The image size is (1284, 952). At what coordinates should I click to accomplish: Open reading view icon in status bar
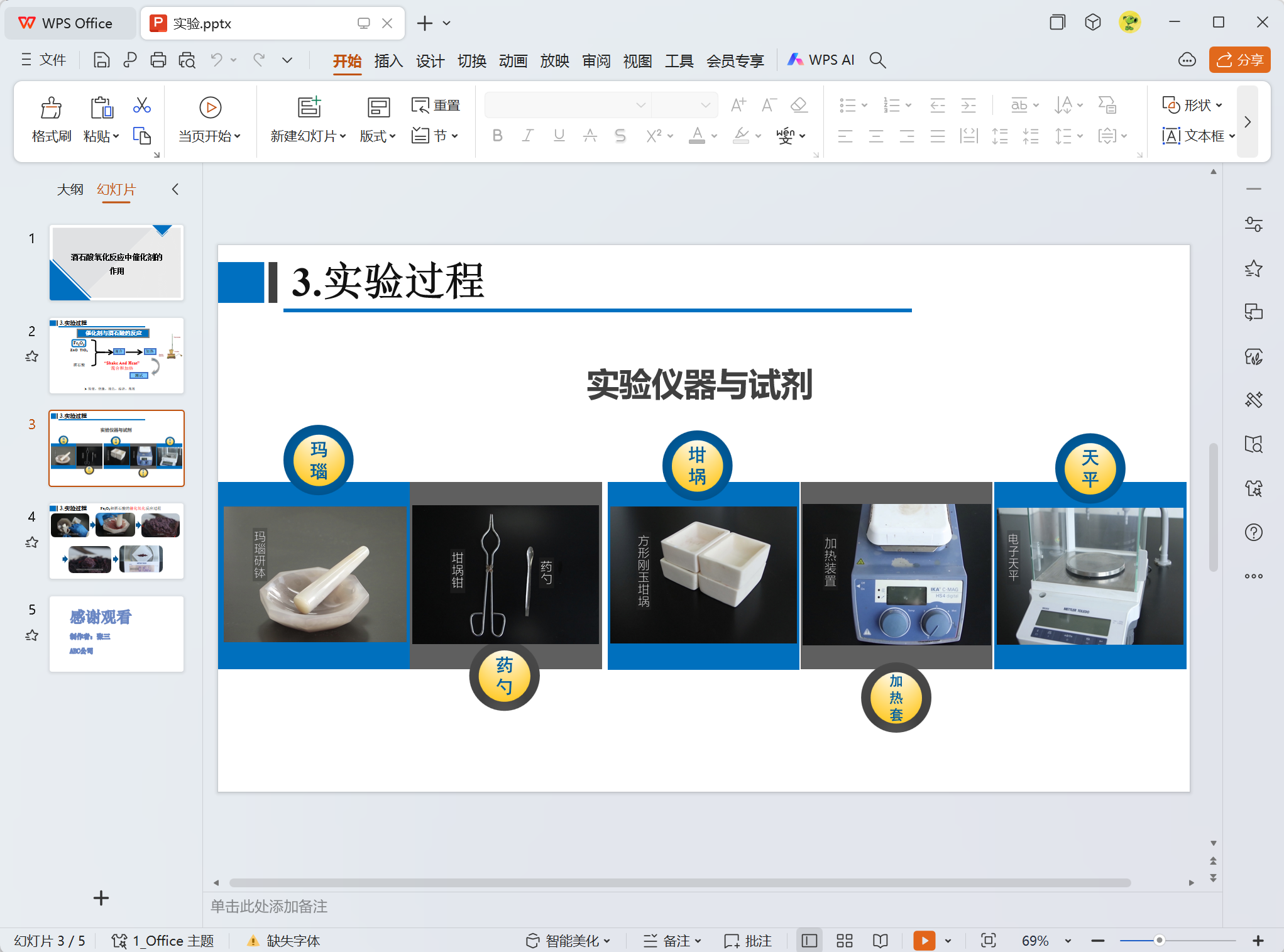pos(879,940)
